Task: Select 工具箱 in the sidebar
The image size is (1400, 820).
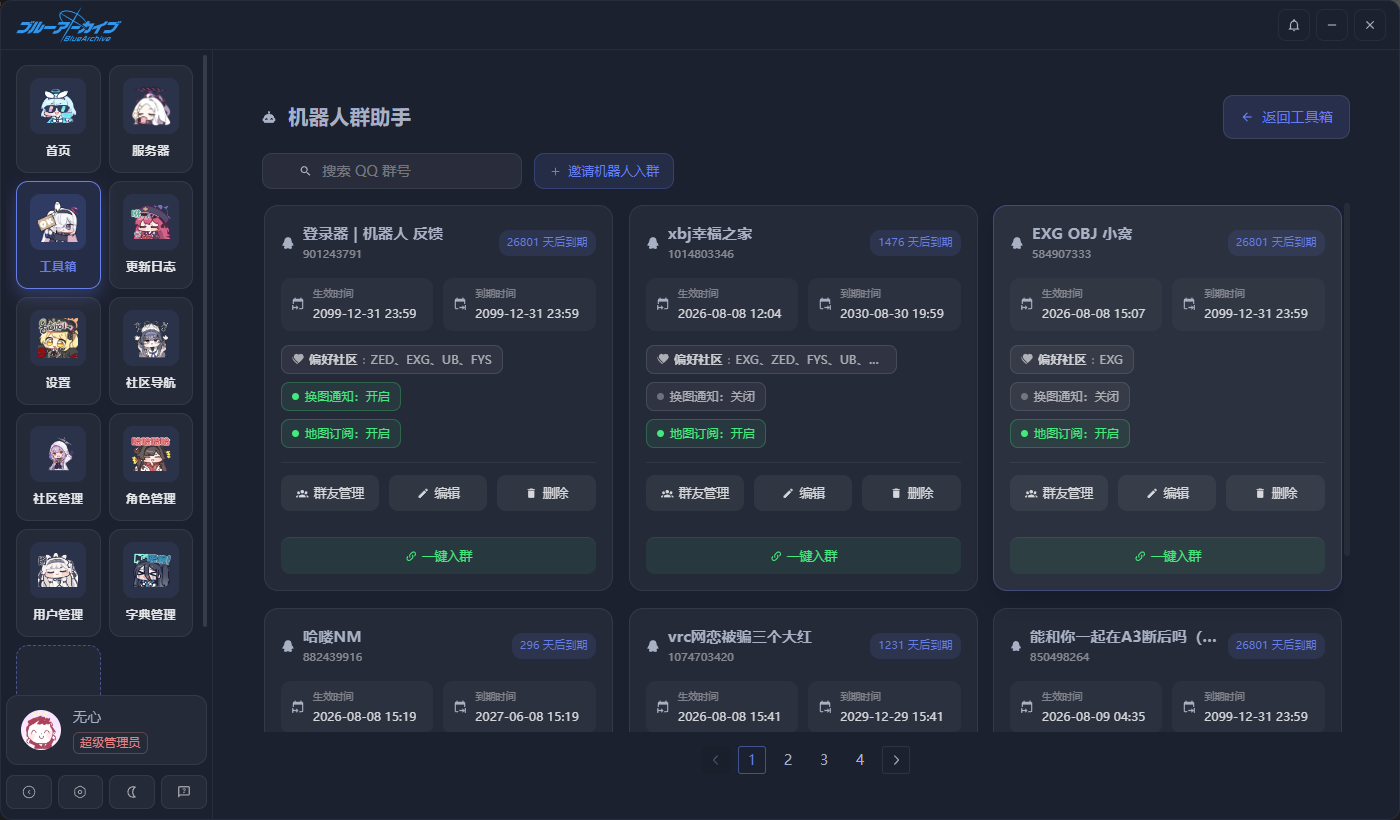Action: [x=58, y=235]
